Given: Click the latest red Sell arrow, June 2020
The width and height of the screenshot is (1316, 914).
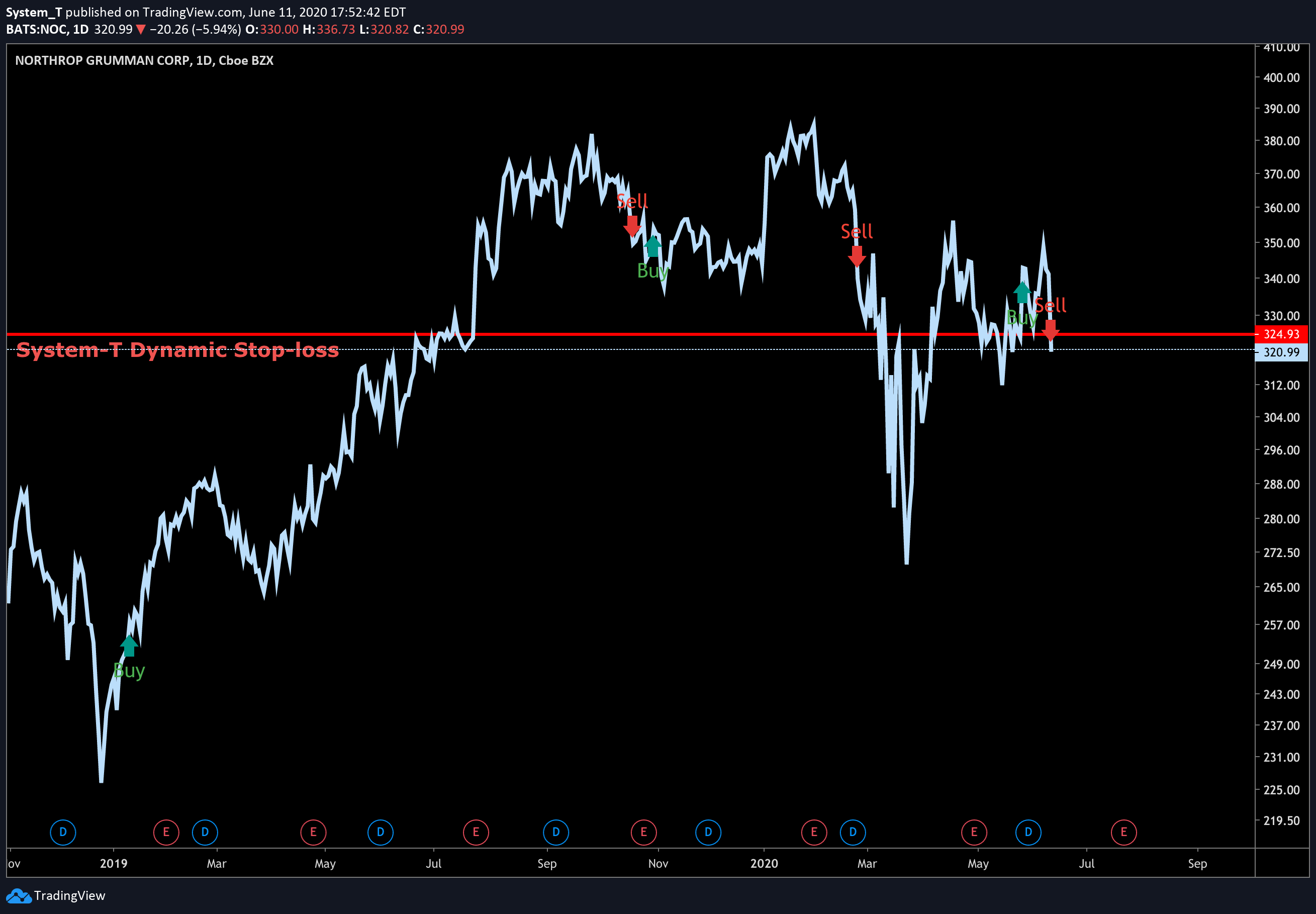Looking at the screenshot, I should tap(1050, 330).
